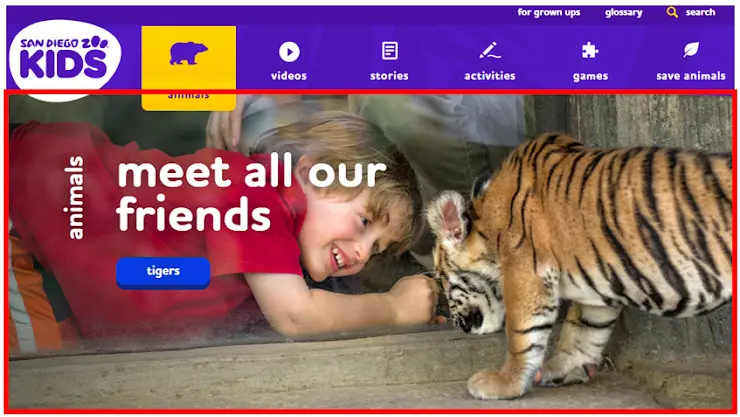The image size is (740, 417).
Task: Open the 'glossary' link
Action: coord(624,13)
